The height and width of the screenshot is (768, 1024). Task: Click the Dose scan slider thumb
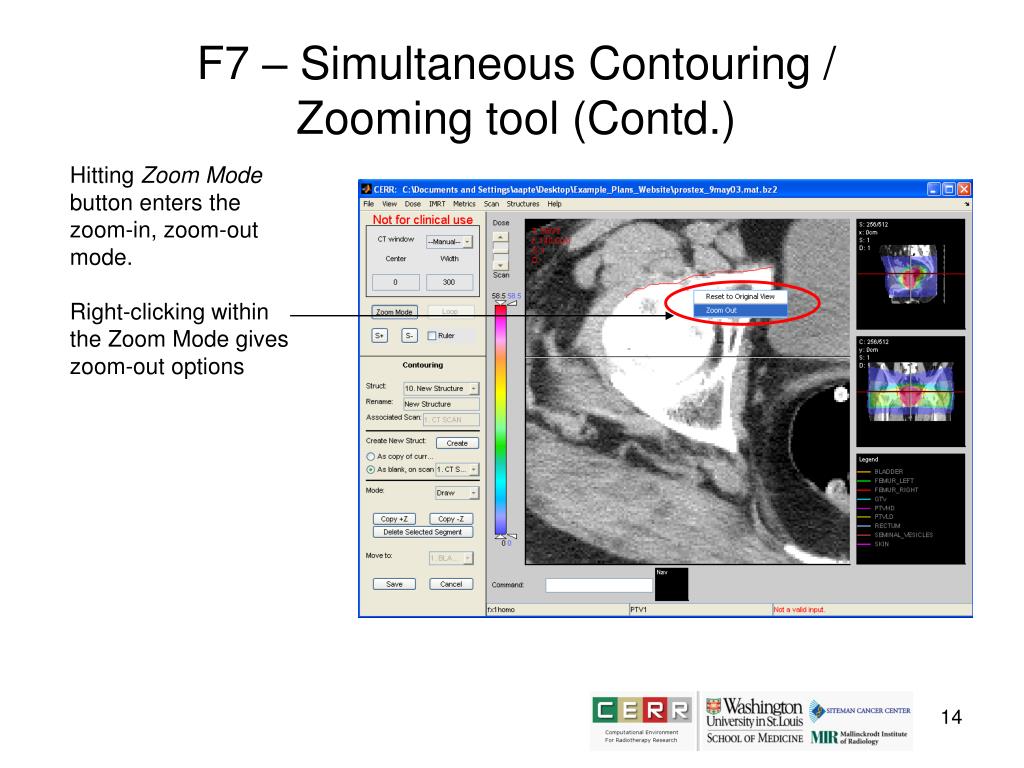click(x=500, y=248)
